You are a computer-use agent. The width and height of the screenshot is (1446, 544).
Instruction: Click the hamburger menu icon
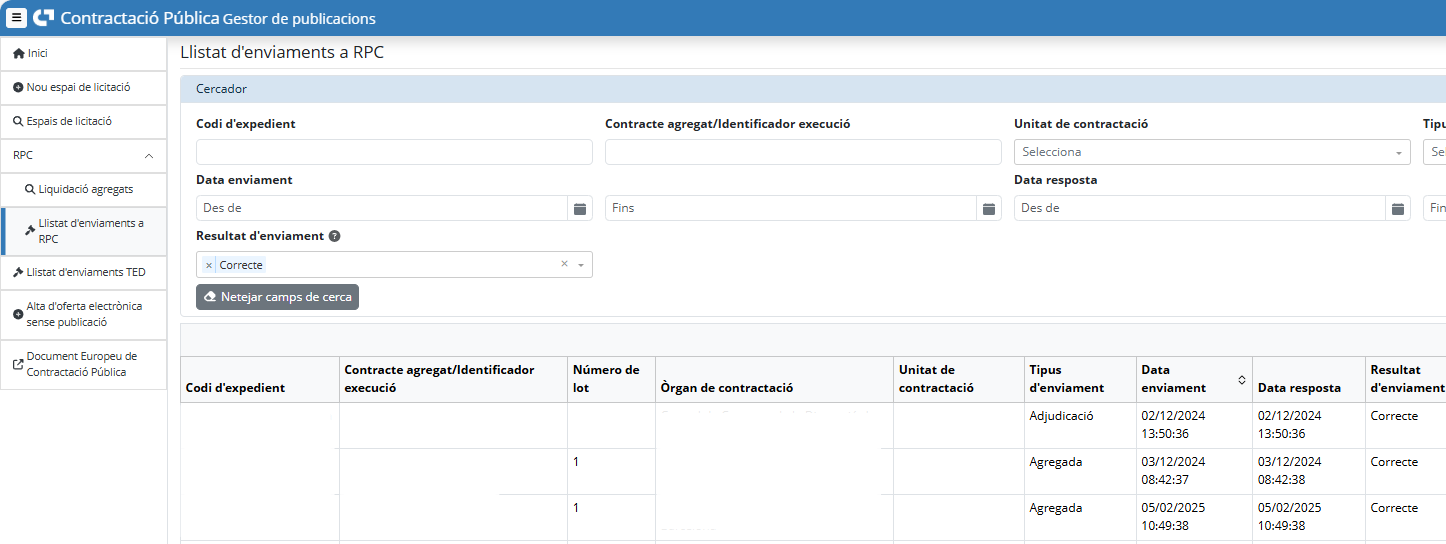(16, 18)
